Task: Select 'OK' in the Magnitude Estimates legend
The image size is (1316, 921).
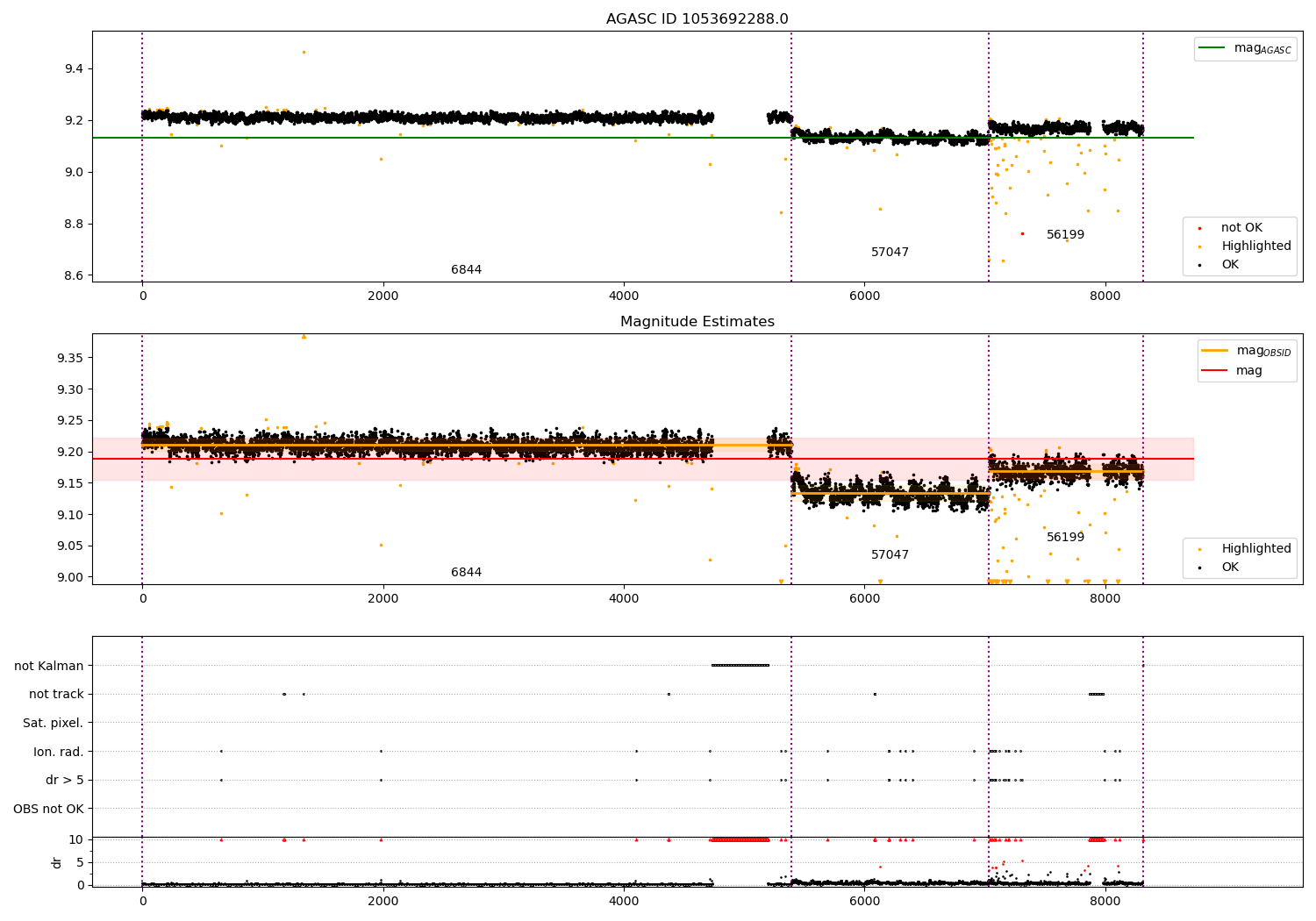Action: 1230,568
